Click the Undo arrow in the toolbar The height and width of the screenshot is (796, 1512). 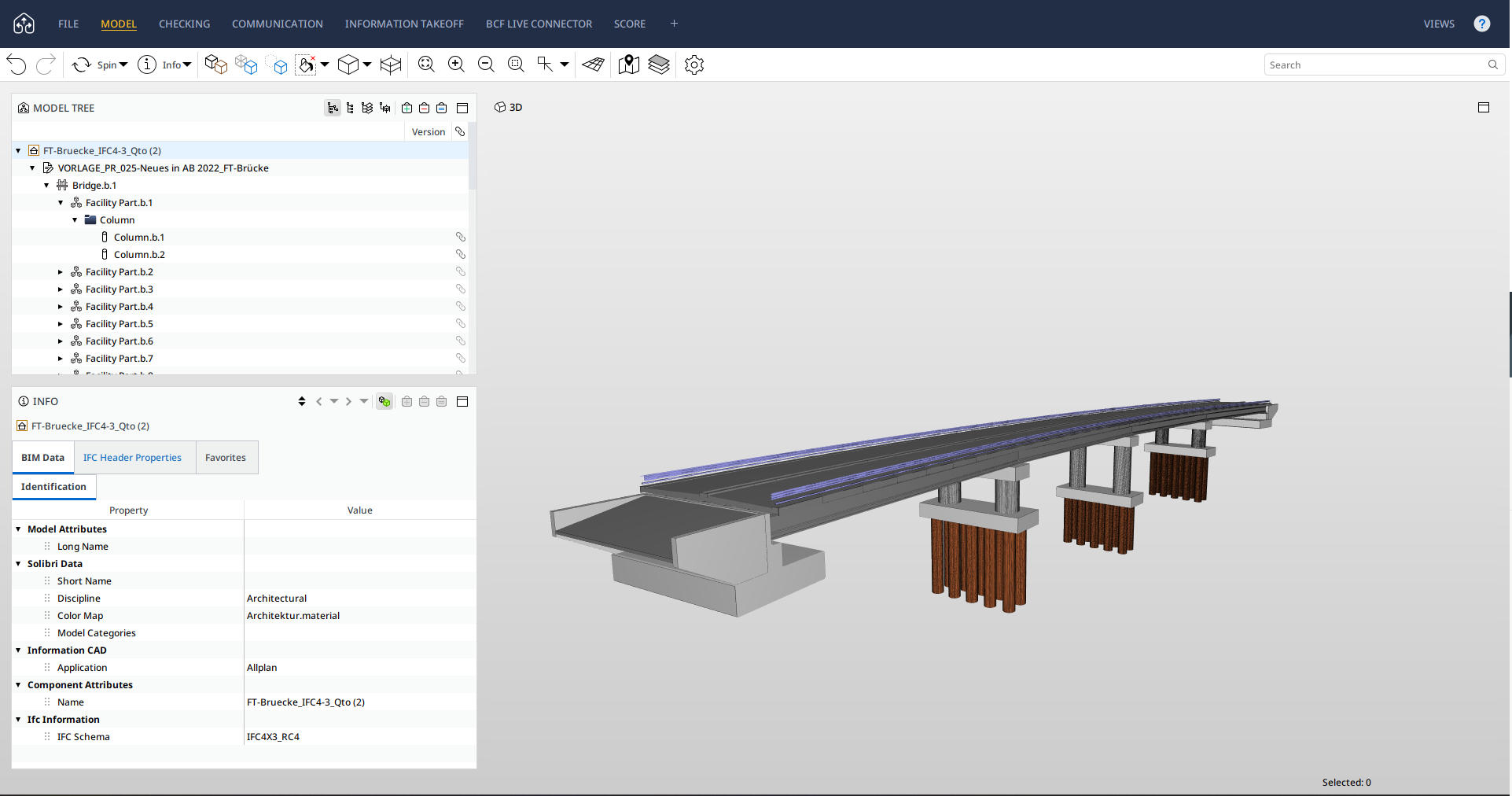tap(17, 64)
